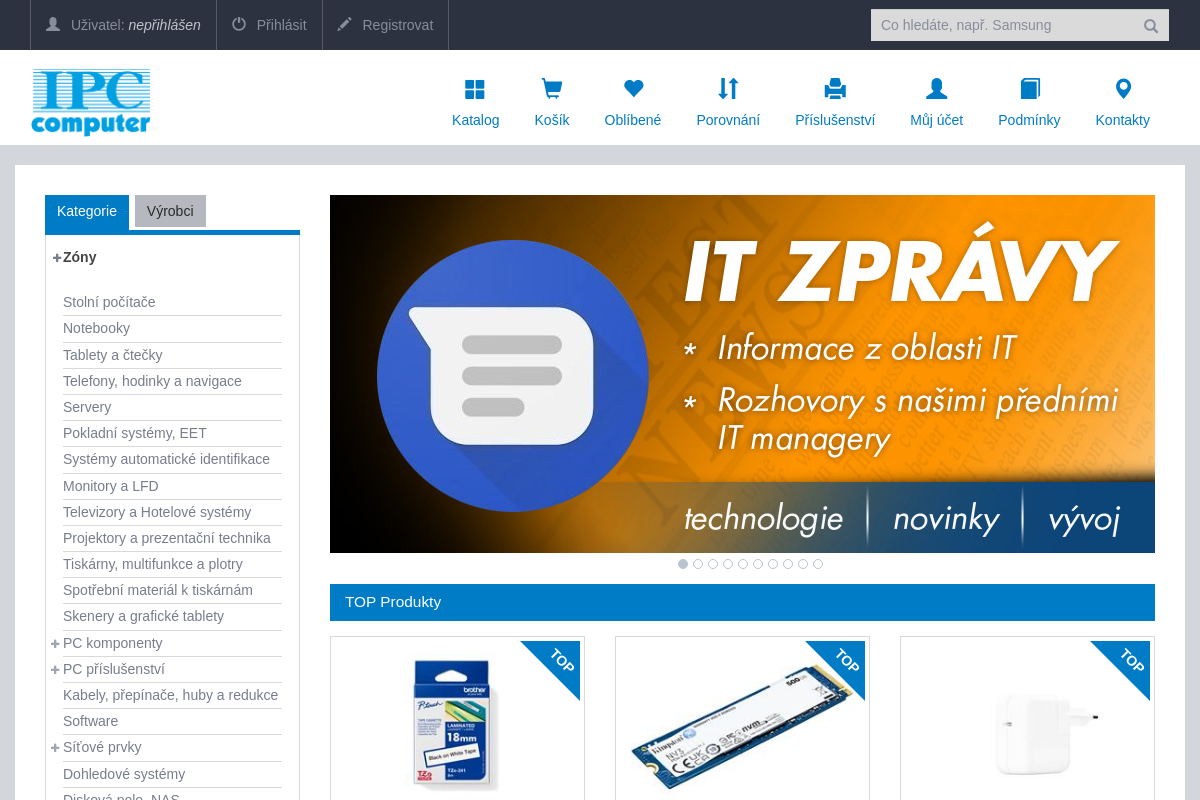Click the search magnifier icon
Screen dimensions: 1200x800
[x=1151, y=26]
